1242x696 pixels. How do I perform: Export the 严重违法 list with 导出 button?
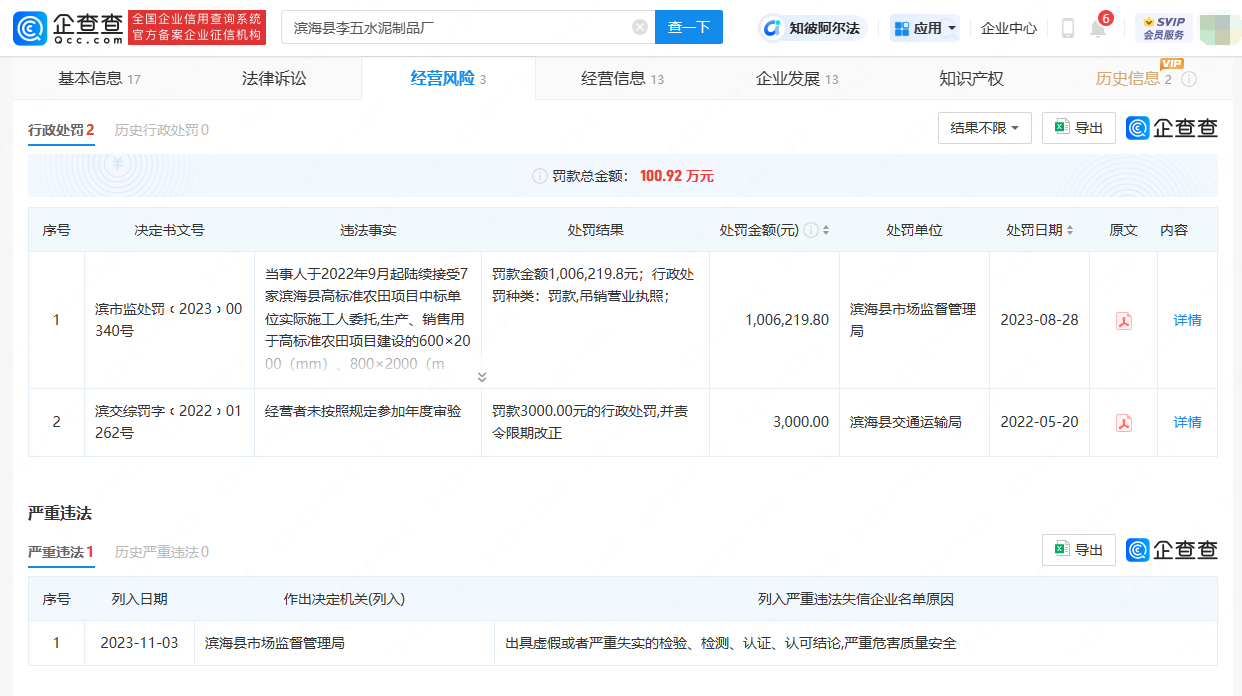click(x=1078, y=550)
